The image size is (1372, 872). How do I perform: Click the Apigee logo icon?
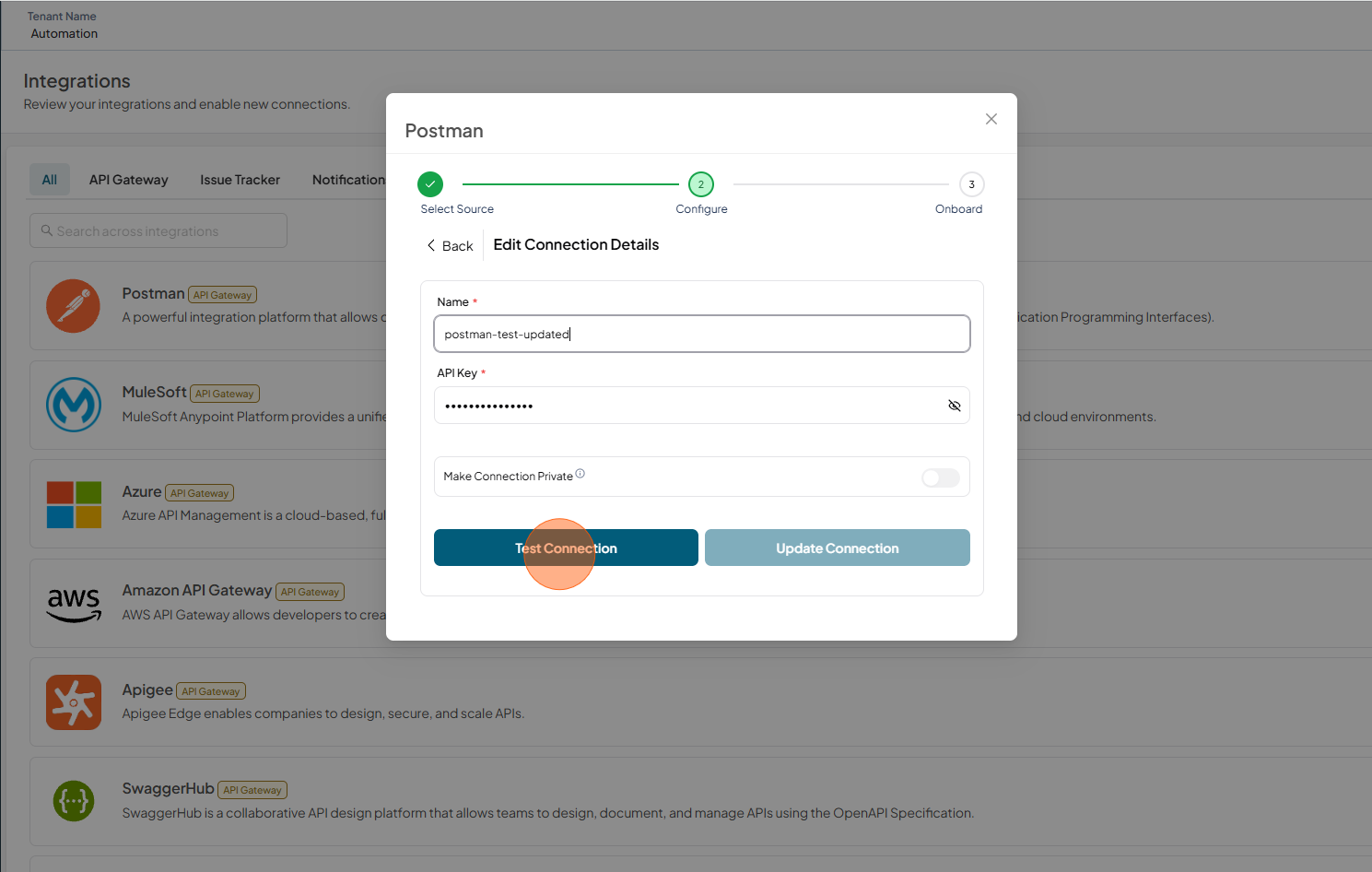click(x=74, y=702)
